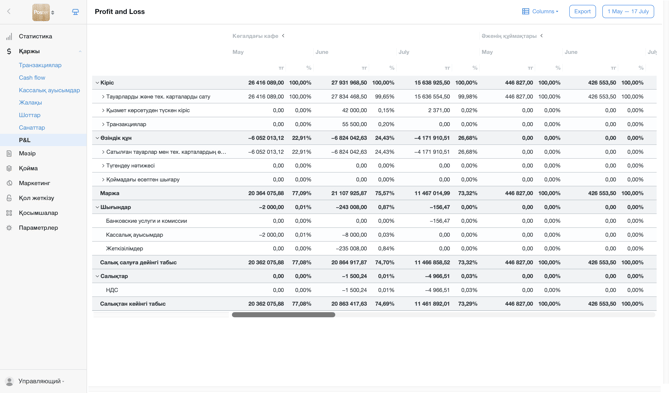Collapse the Салықтар row group
The height and width of the screenshot is (393, 670).
point(97,276)
